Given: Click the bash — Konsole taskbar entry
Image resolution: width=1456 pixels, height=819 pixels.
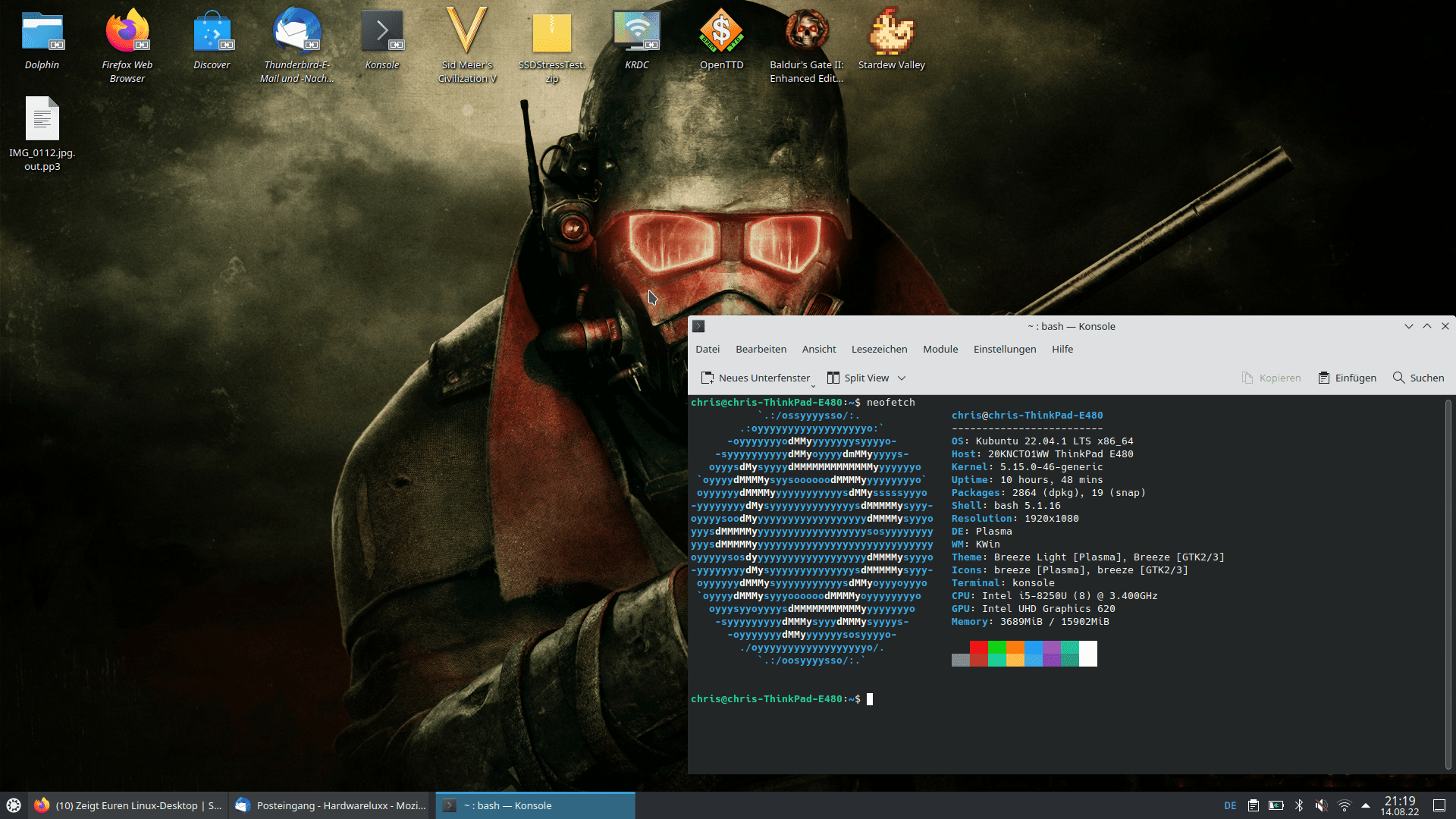Looking at the screenshot, I should click(535, 805).
